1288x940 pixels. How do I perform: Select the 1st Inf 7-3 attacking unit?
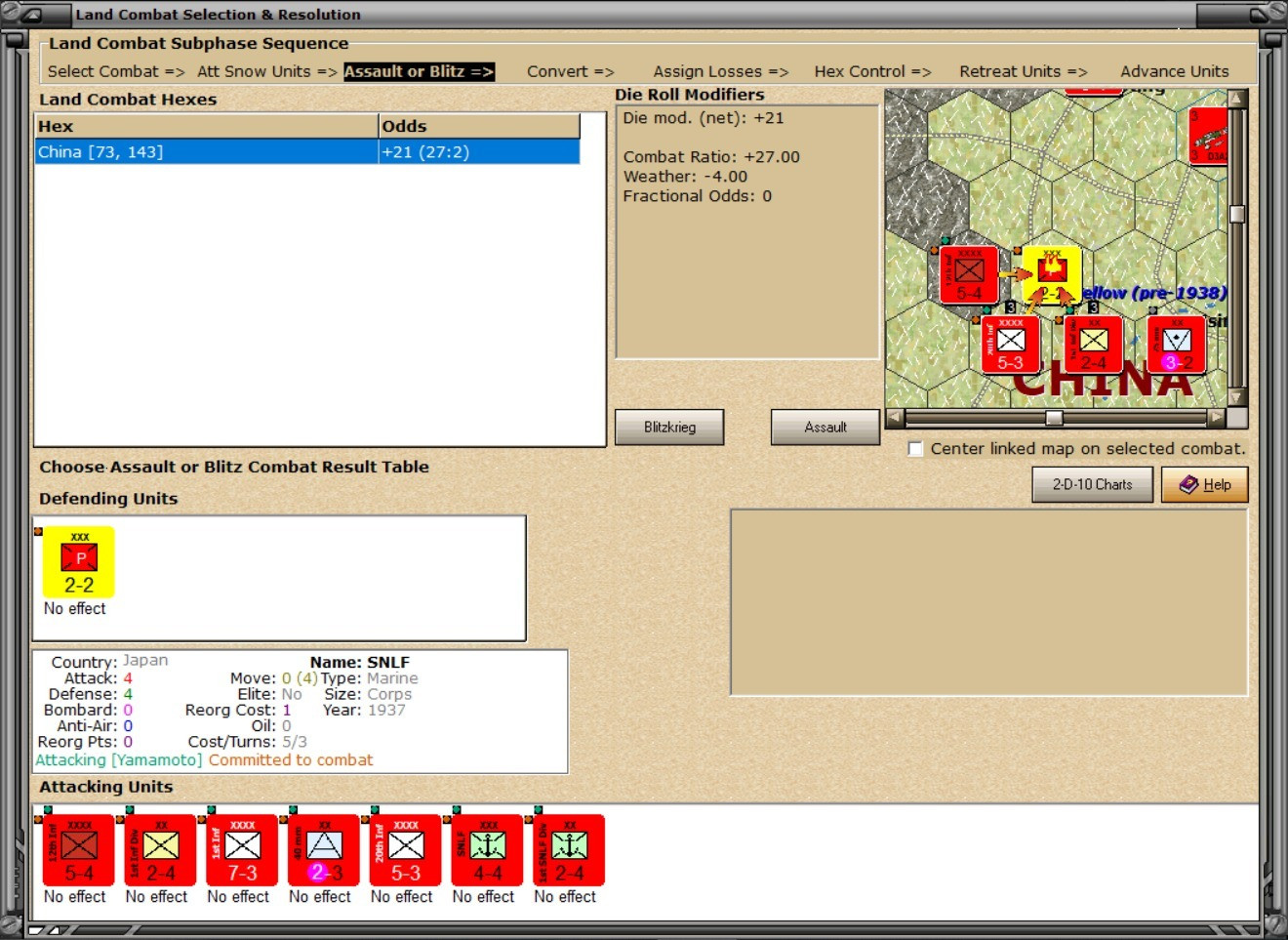tap(243, 850)
